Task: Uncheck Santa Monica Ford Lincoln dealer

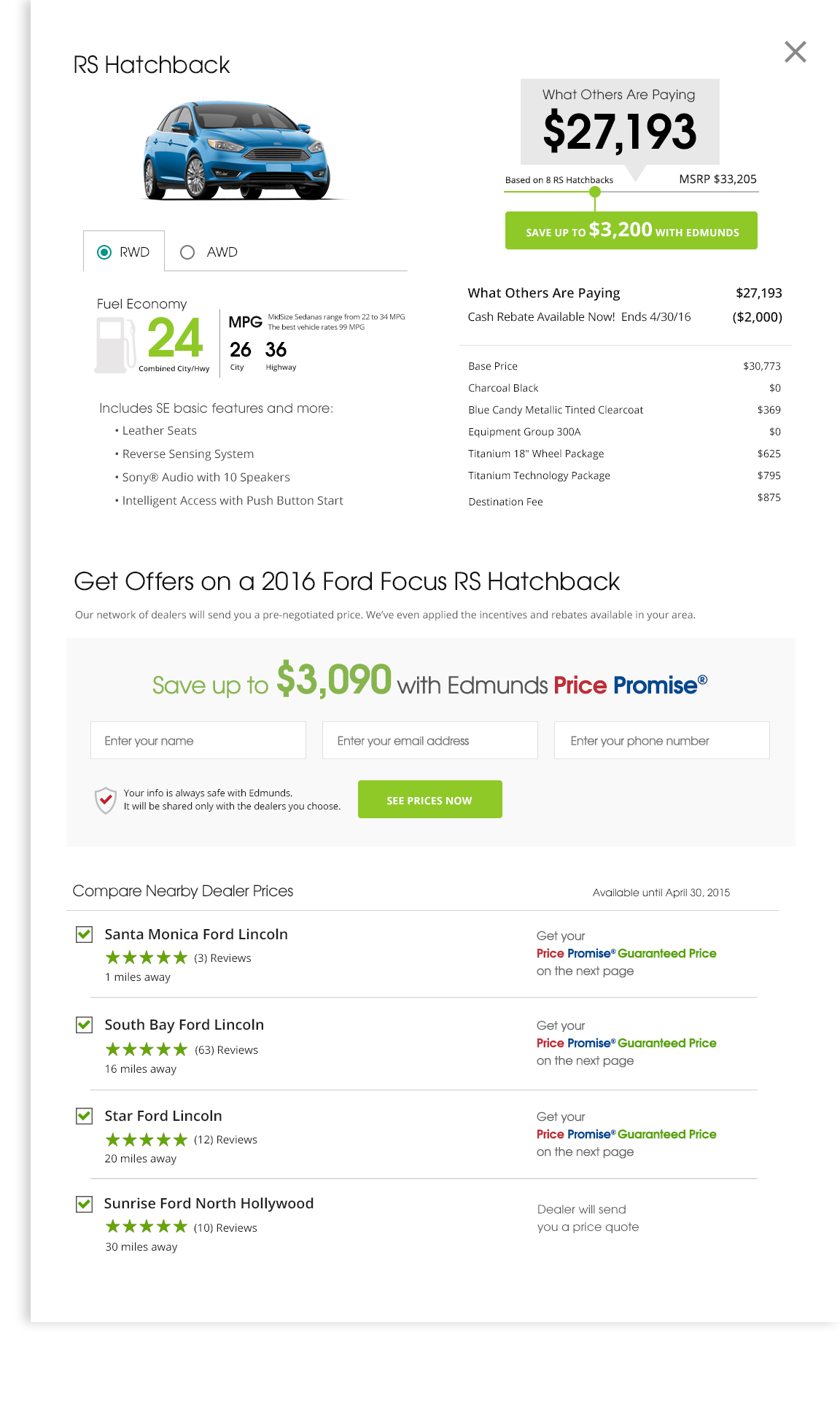Action: [x=85, y=934]
